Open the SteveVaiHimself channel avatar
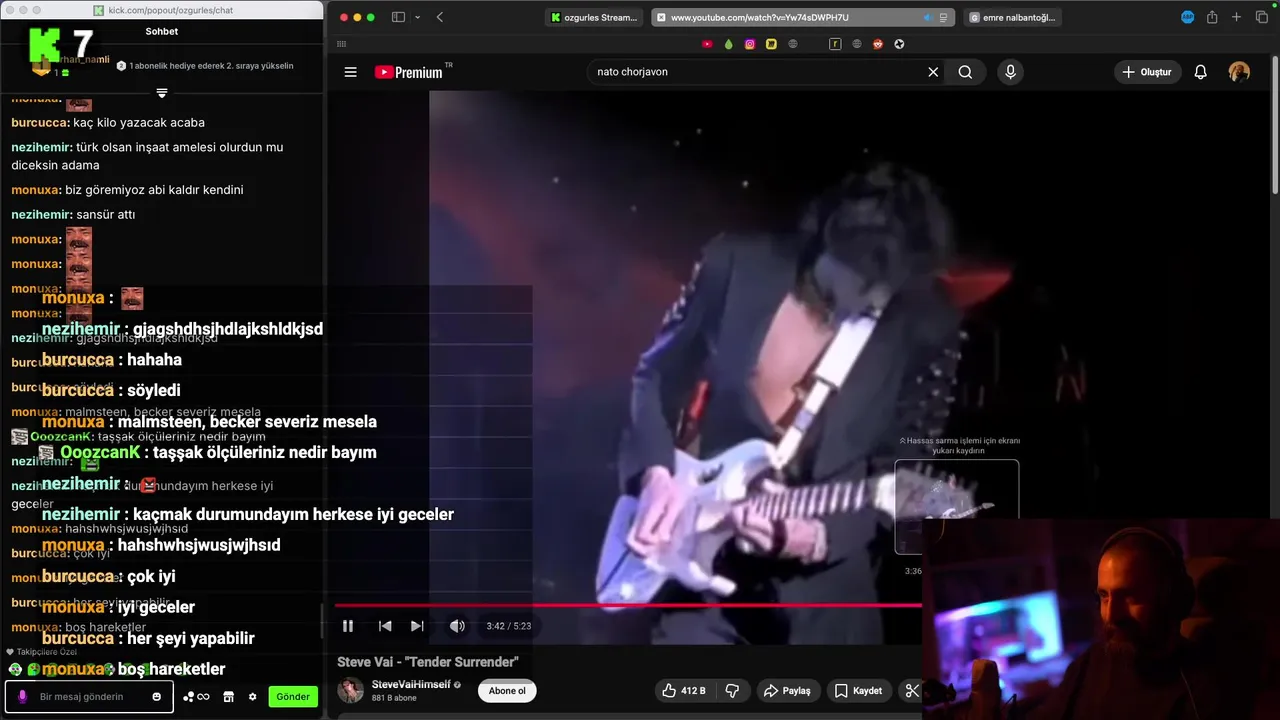 (x=350, y=690)
